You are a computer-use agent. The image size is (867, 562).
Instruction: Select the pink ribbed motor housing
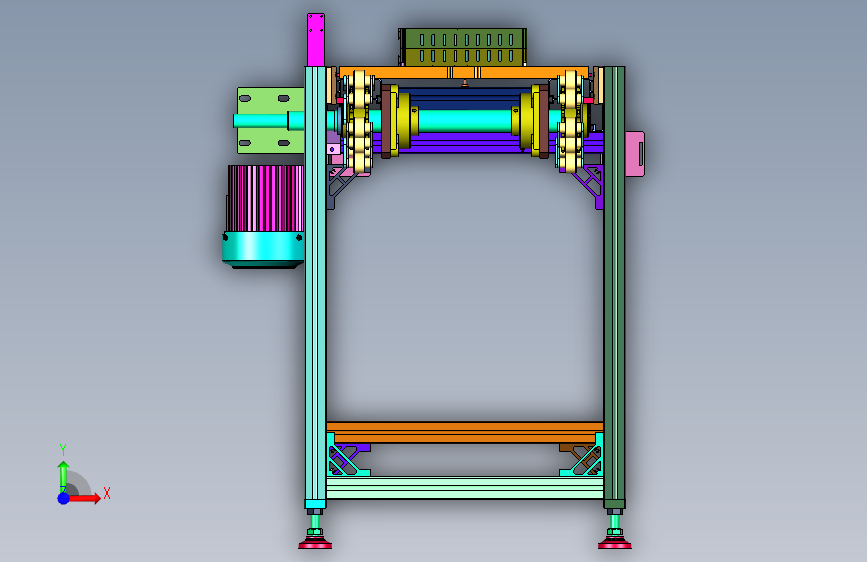[x=266, y=198]
